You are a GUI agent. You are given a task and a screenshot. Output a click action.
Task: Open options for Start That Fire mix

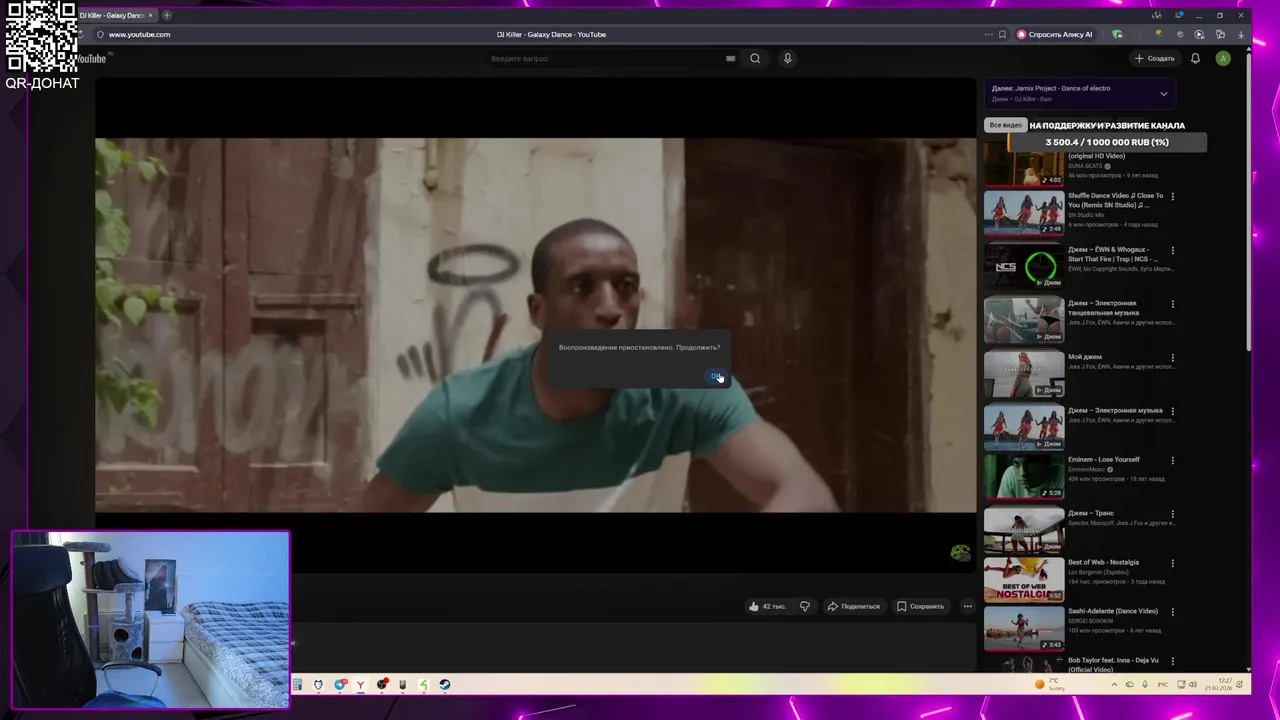click(1173, 250)
